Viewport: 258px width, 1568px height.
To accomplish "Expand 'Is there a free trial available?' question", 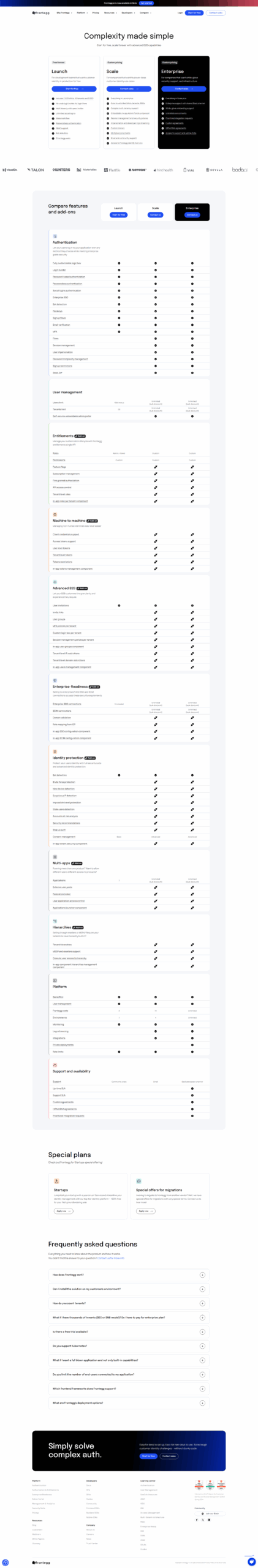I will pyautogui.click(x=129, y=1332).
